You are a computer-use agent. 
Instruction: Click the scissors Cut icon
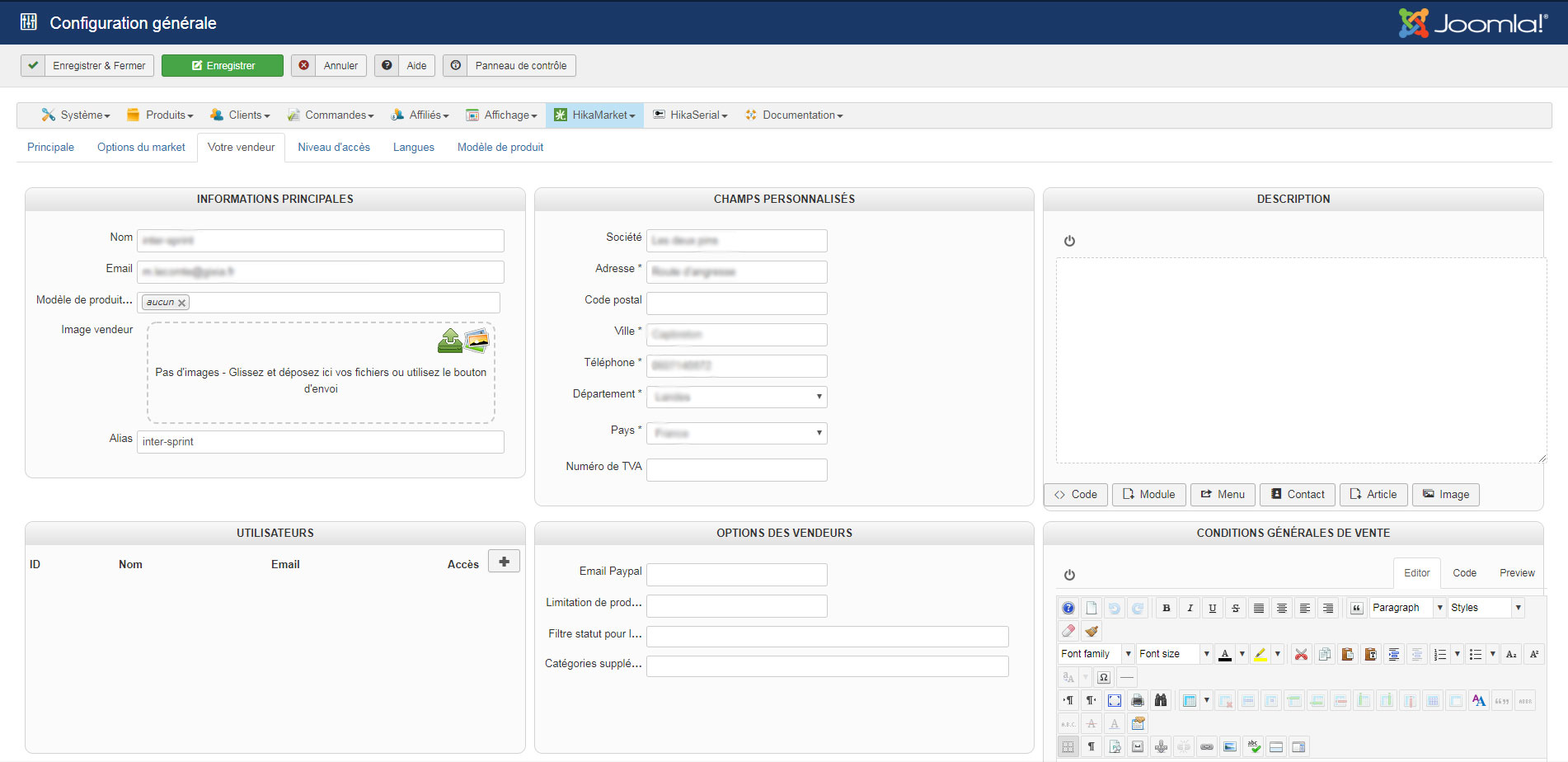tap(1301, 654)
